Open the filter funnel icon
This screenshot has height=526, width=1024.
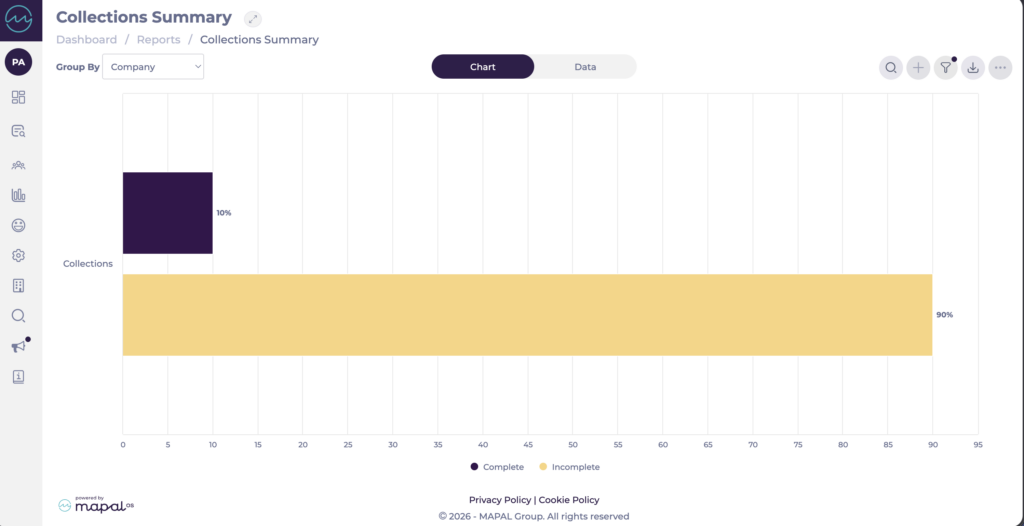point(945,67)
